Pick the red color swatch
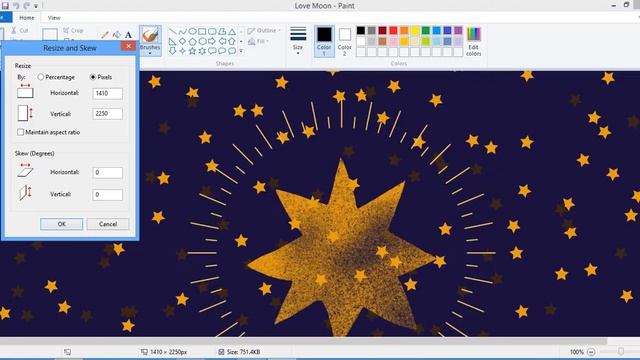The height and width of the screenshot is (360, 640). pyautogui.click(x=393, y=31)
